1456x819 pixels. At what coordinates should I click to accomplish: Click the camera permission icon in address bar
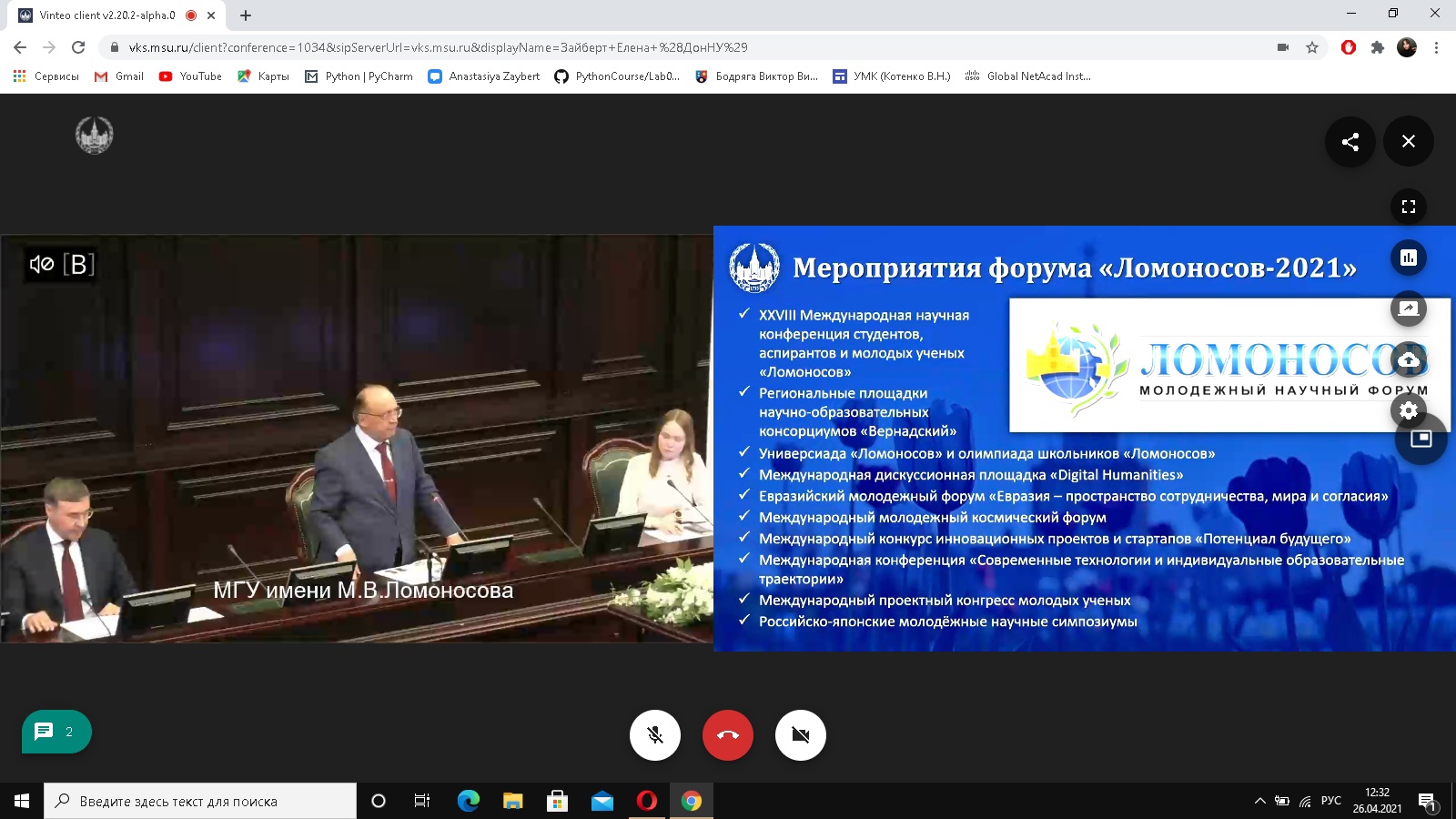1283,47
